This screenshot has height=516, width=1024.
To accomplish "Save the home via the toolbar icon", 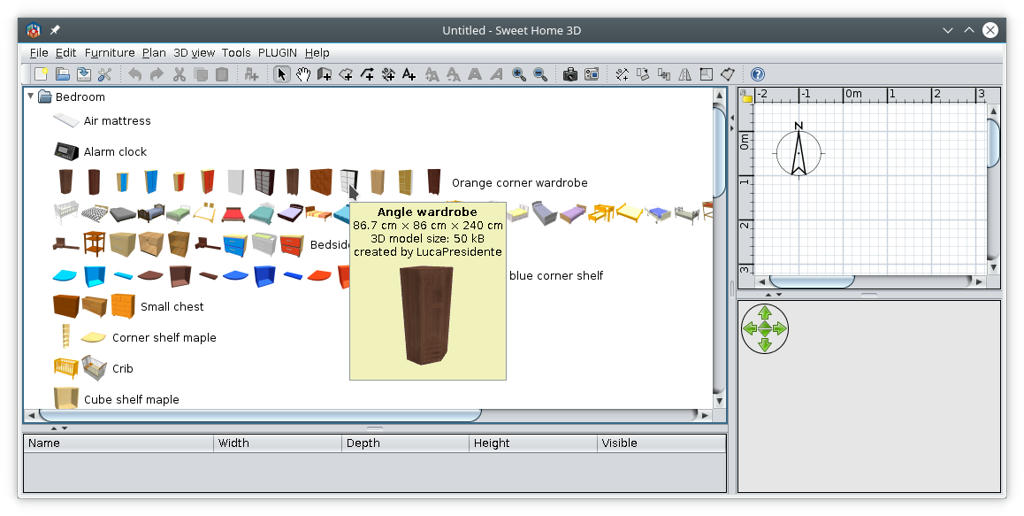I will pos(84,74).
